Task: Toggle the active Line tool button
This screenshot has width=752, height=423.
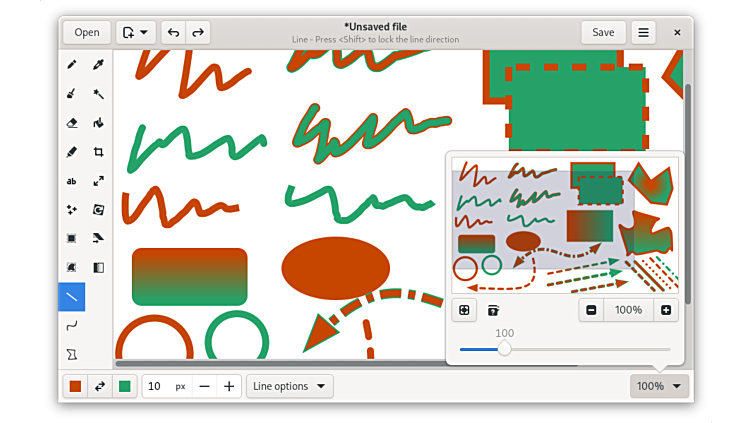Action: 71,297
